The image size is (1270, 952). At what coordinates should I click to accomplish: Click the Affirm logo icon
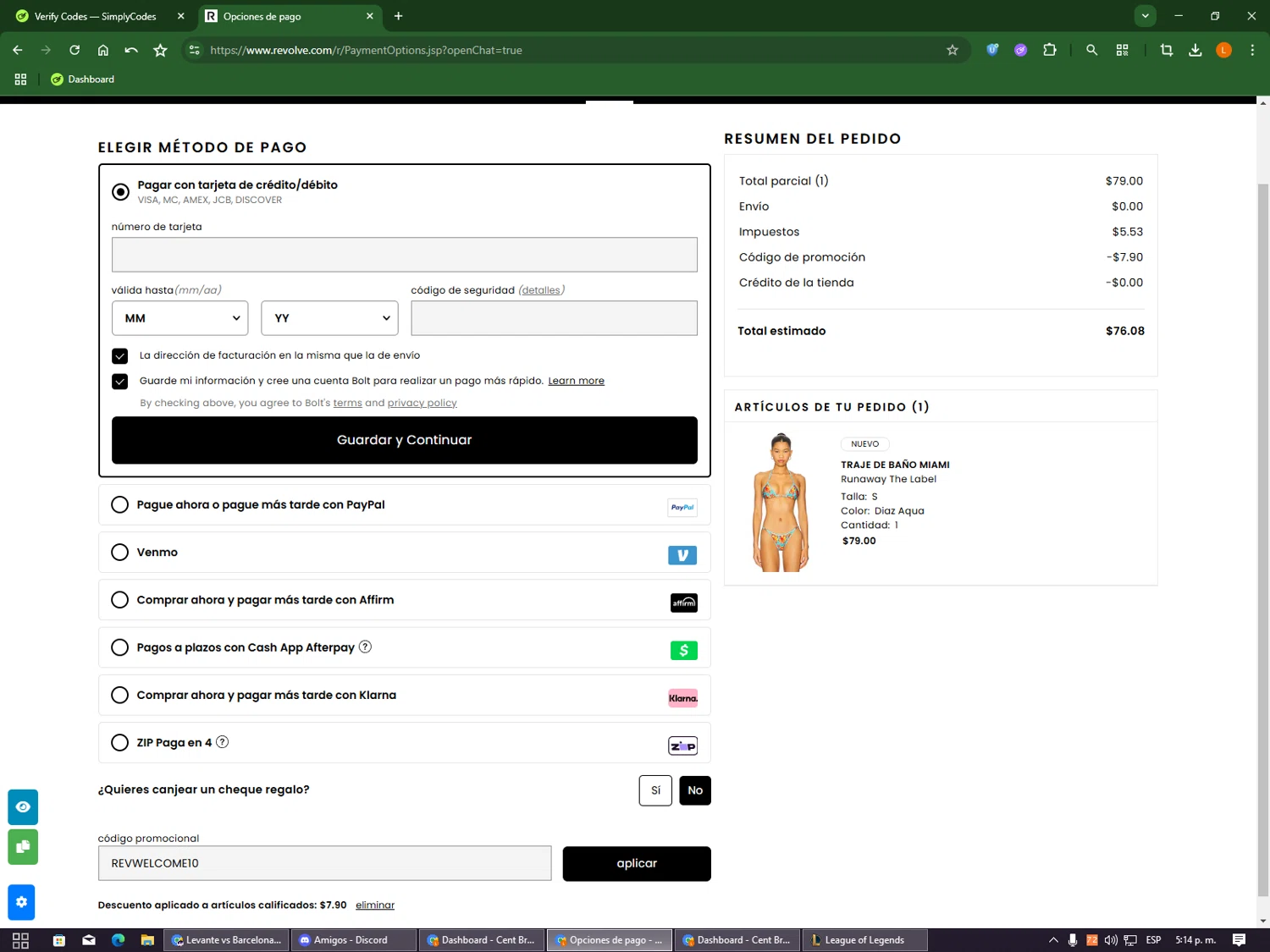pos(684,603)
